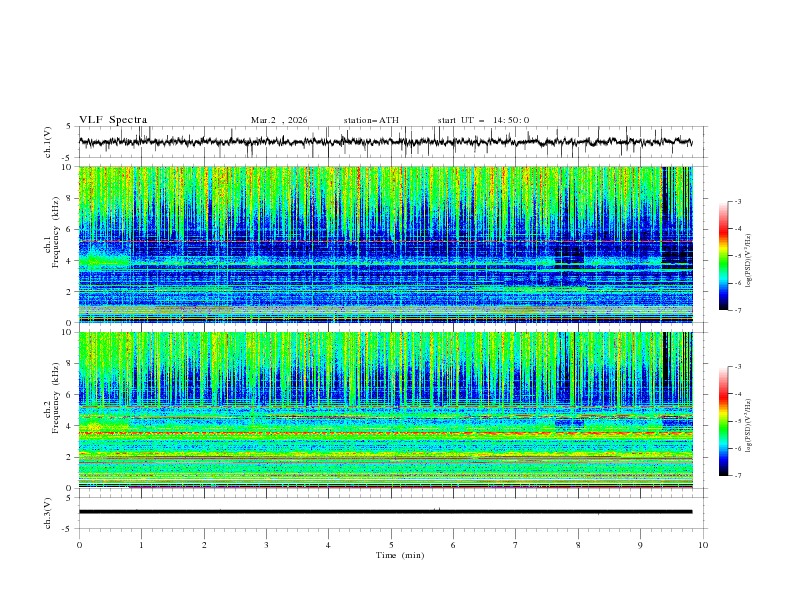The width and height of the screenshot is (792, 612).
Task: Click the 'ch.1(V)' waveform axis label
Action: coord(48,142)
